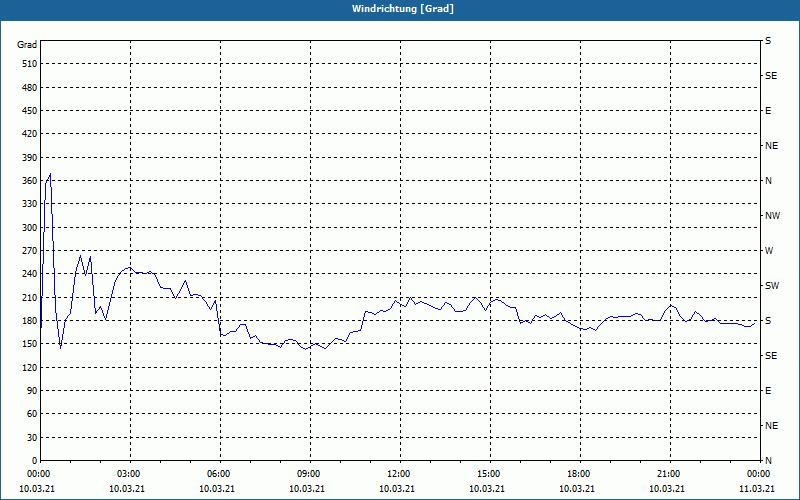
Task: Click the 390 degree axis label
Action: click(x=30, y=158)
